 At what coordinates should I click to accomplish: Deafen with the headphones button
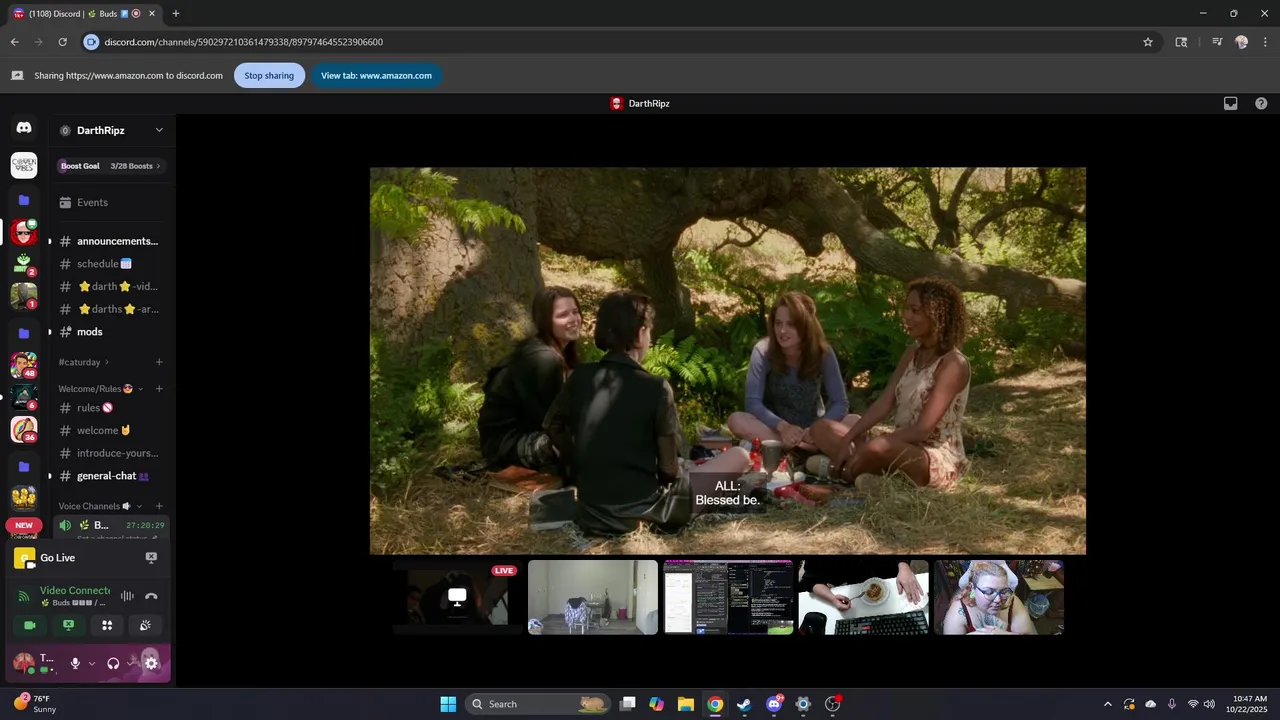[113, 663]
